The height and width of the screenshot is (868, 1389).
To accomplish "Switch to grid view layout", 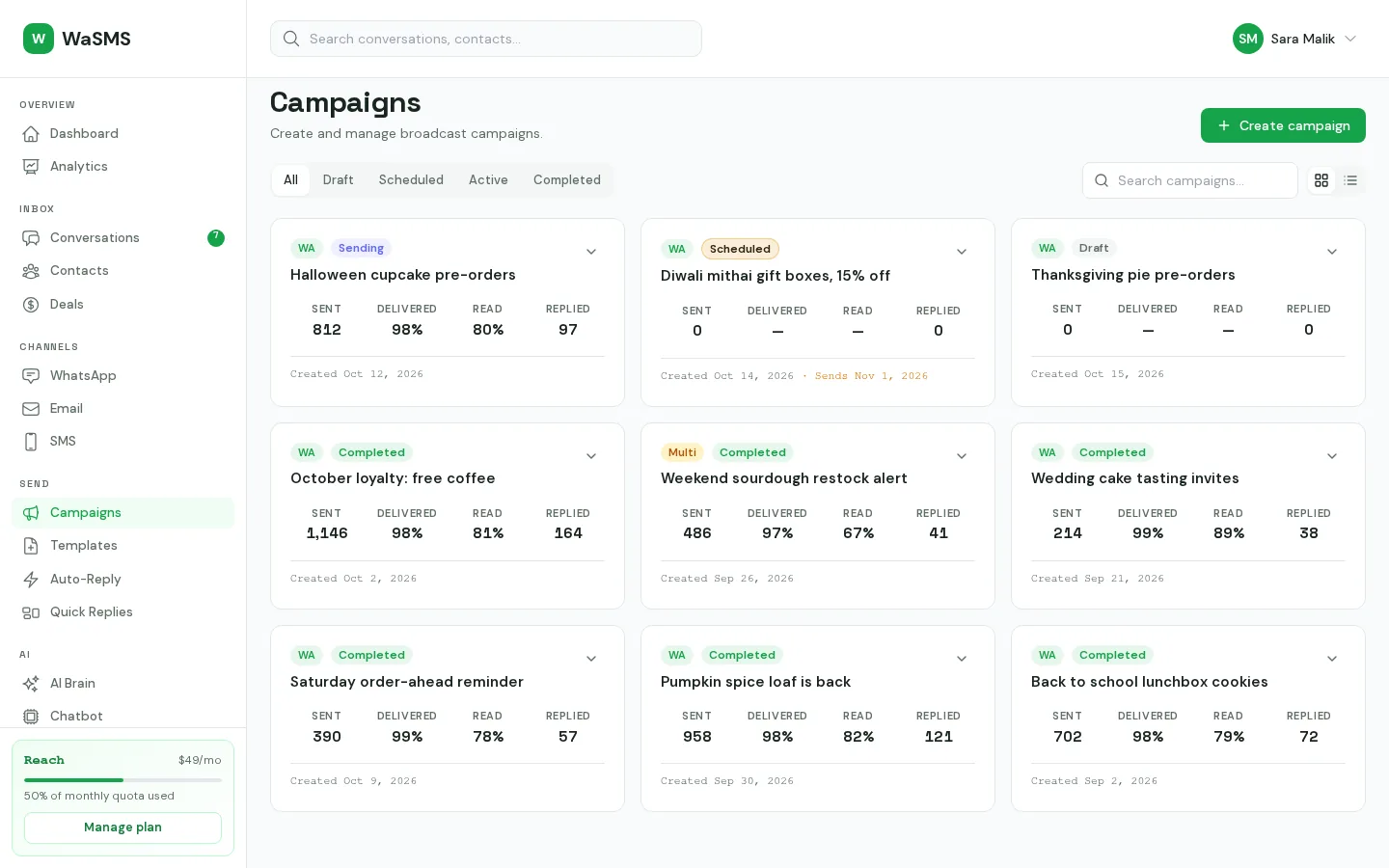I will pyautogui.click(x=1321, y=180).
